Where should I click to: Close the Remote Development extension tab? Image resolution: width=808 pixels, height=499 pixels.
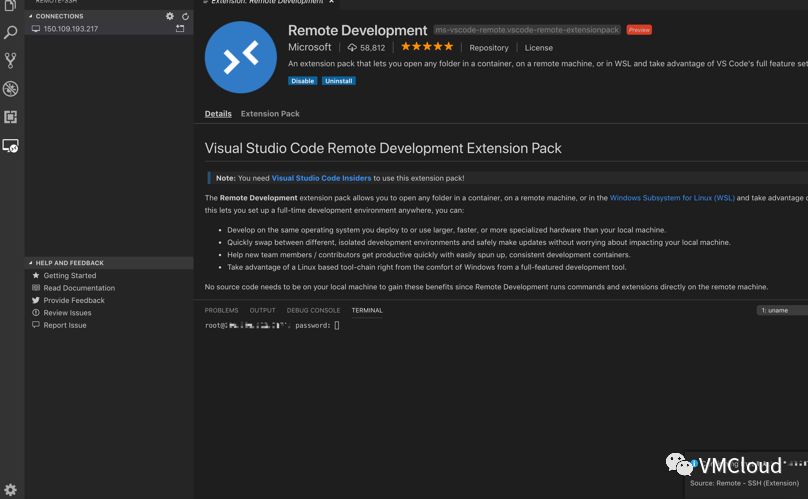pyautogui.click(x=331, y=2)
